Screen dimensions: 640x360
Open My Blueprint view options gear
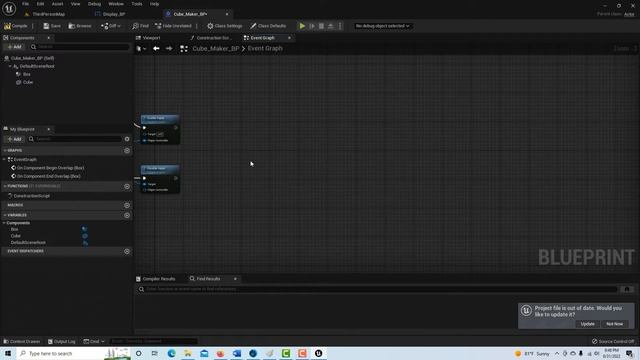127,139
